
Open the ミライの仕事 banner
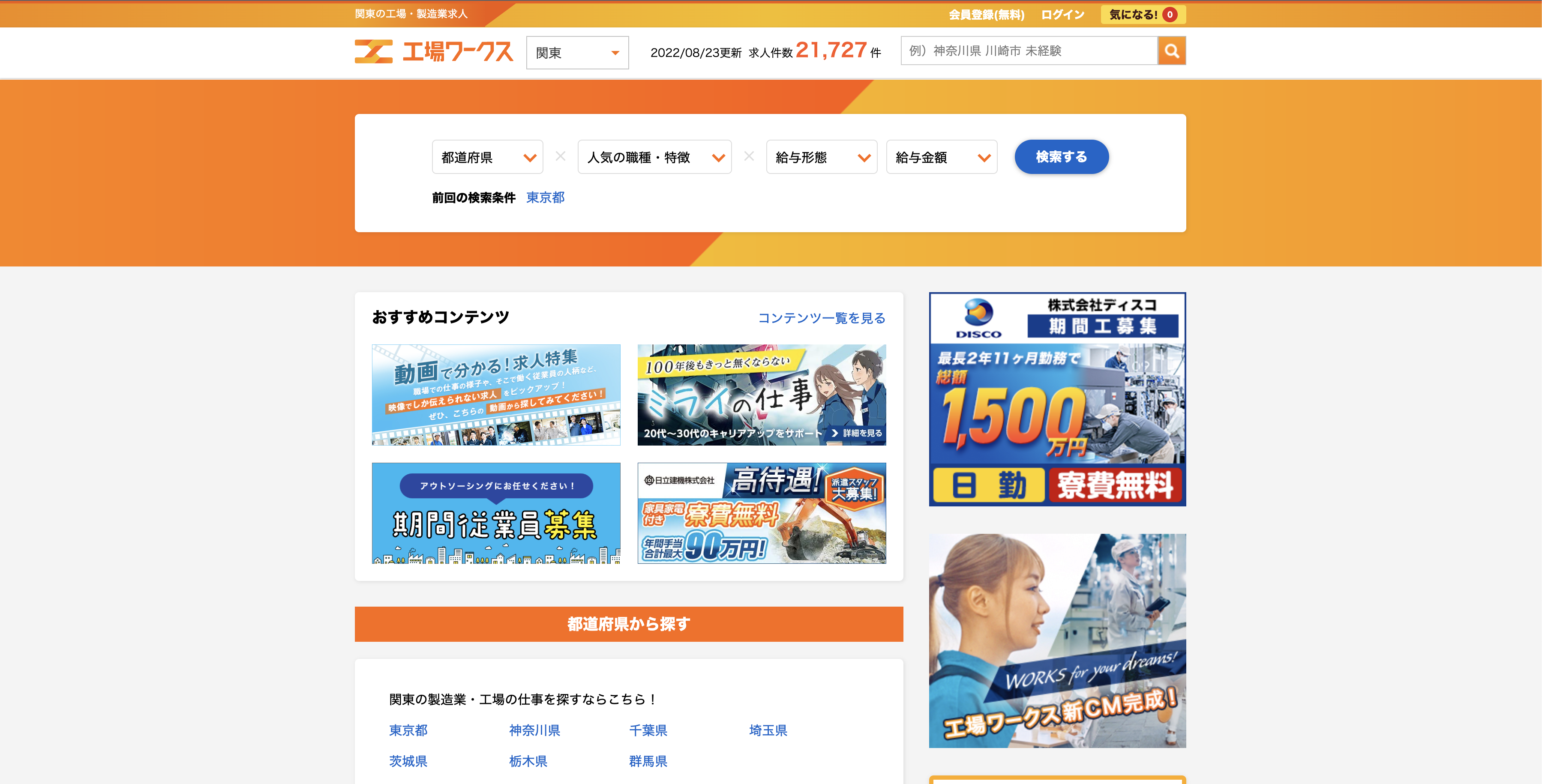[x=762, y=395]
